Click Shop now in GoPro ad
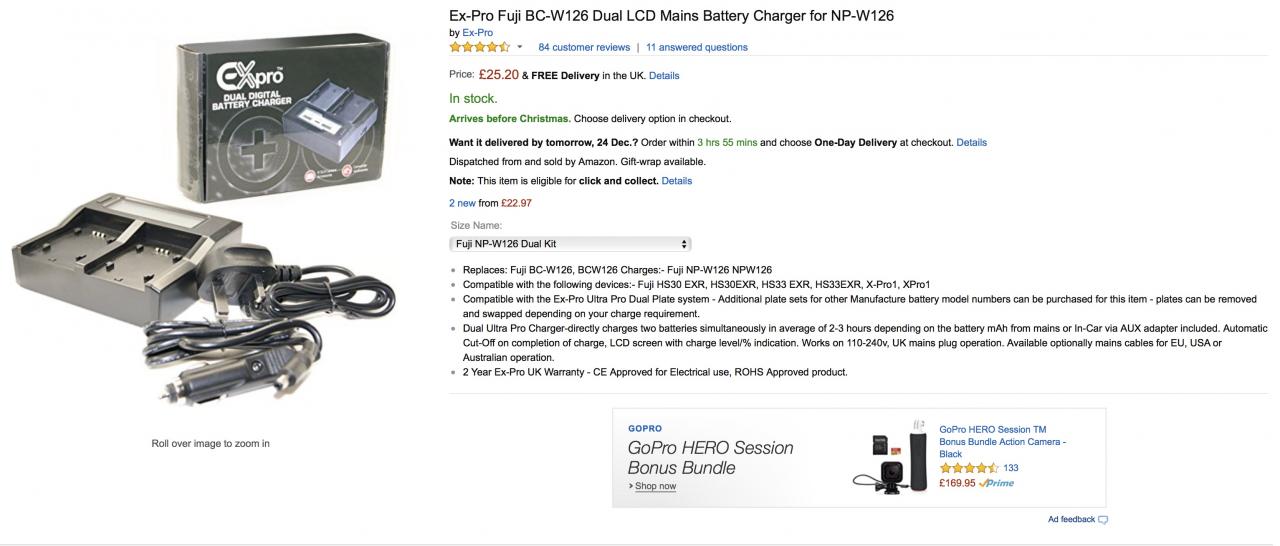This screenshot has width=1280, height=546. [655, 486]
